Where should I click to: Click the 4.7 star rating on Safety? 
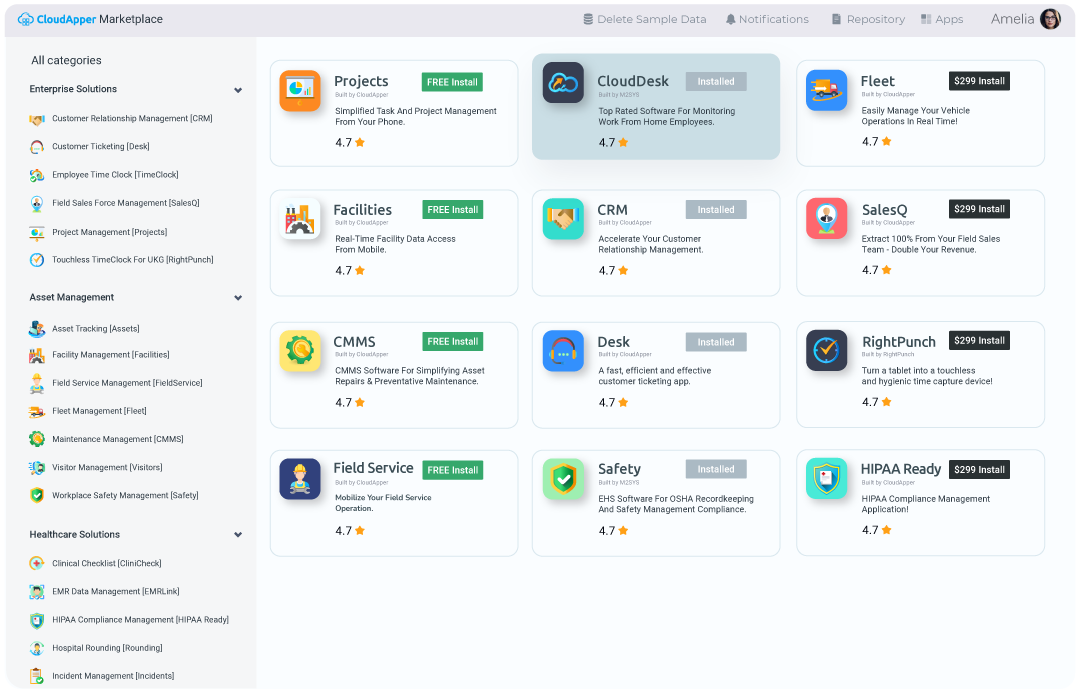click(x=614, y=531)
